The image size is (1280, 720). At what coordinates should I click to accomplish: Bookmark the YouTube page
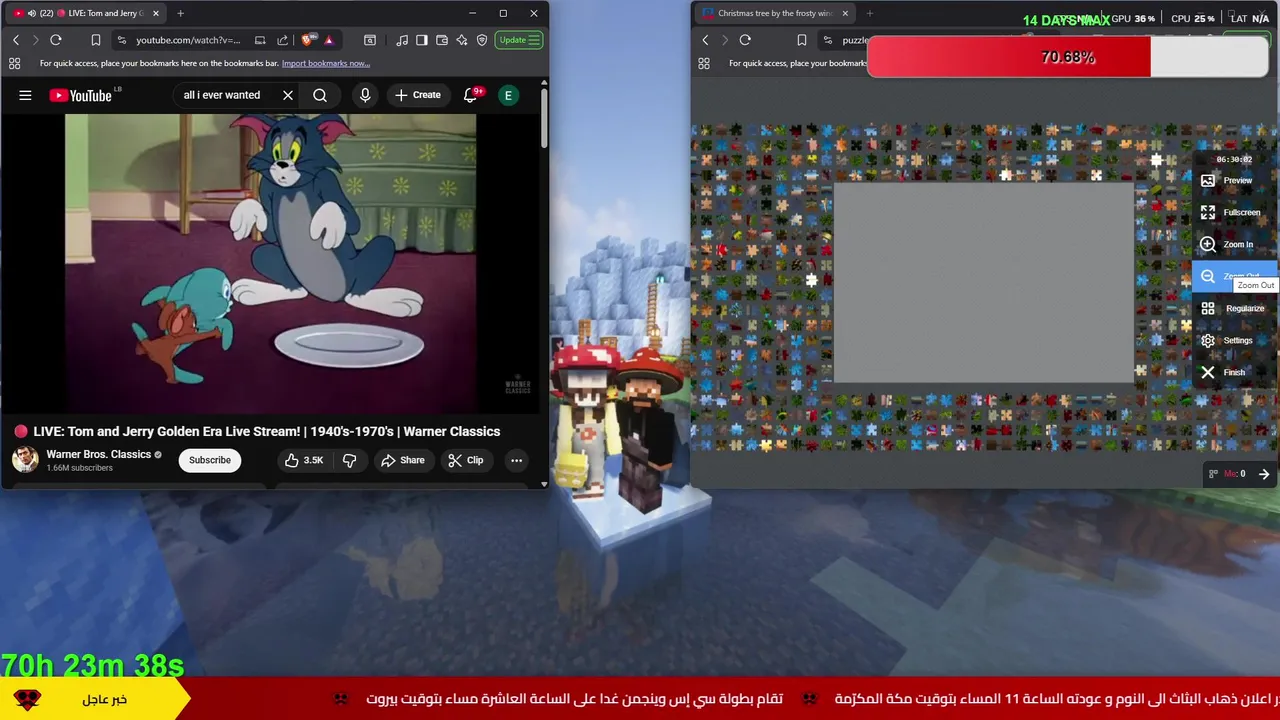[x=96, y=40]
